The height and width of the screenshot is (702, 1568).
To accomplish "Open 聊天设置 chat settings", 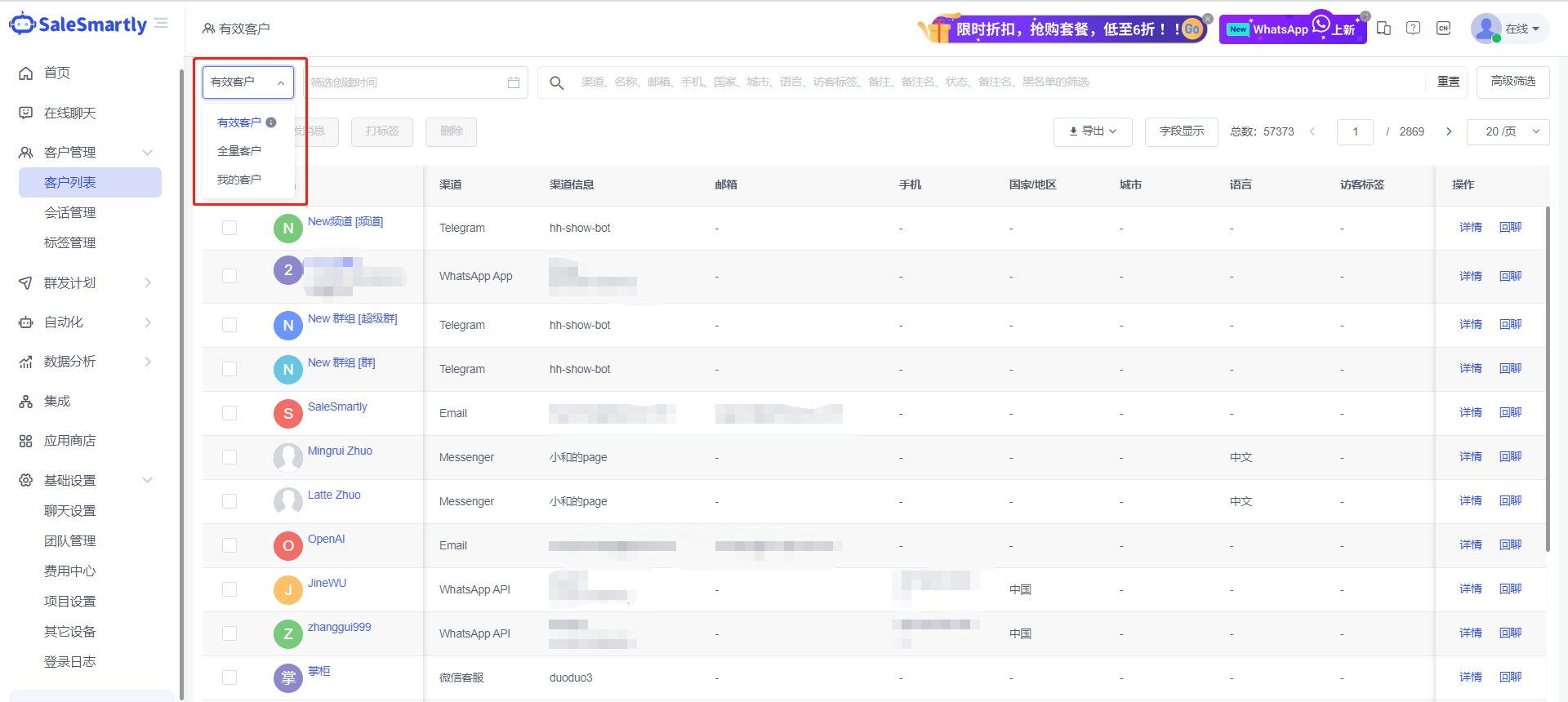I will tap(70, 510).
